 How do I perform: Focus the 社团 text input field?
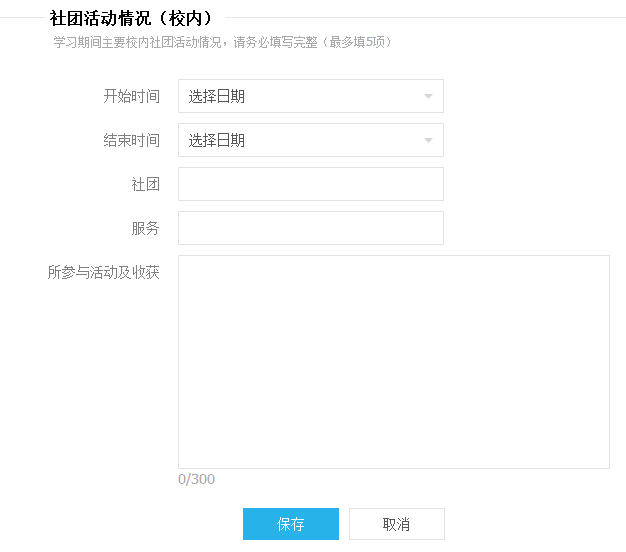pos(311,184)
